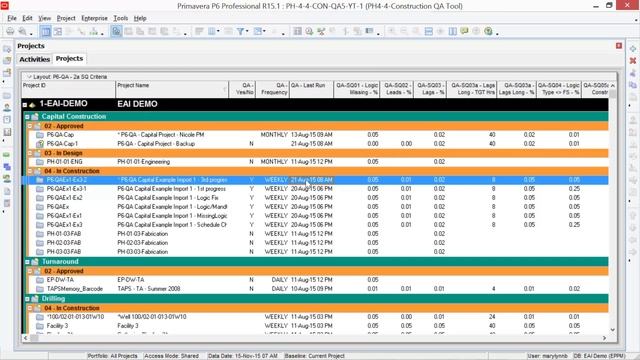Click the top icon on the right bar
640x360 pixels.
click(x=633, y=49)
